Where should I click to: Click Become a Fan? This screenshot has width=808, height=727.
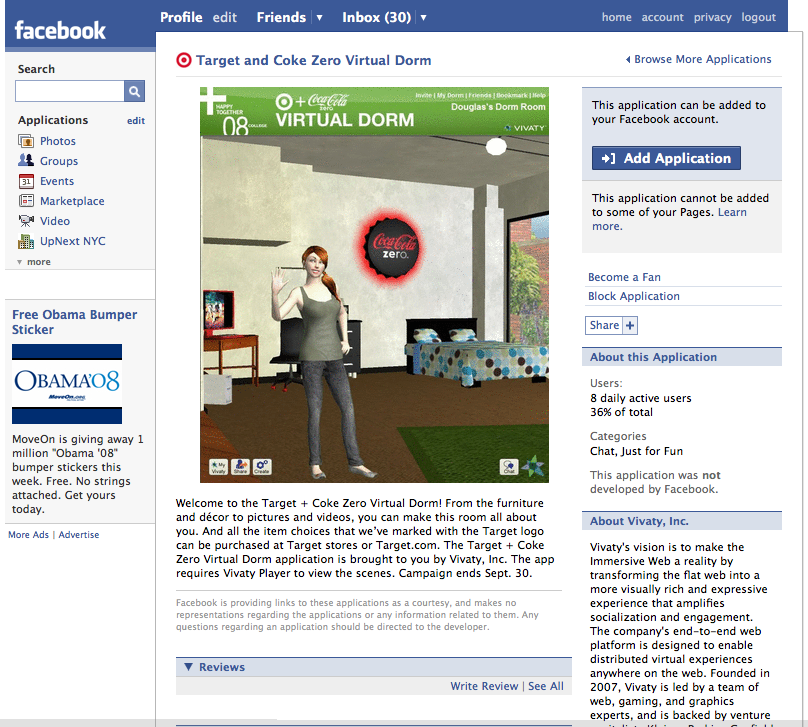tap(624, 277)
